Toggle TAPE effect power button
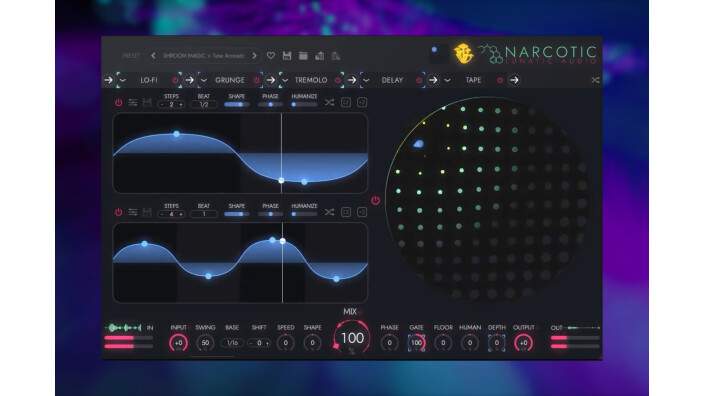 coord(500,80)
